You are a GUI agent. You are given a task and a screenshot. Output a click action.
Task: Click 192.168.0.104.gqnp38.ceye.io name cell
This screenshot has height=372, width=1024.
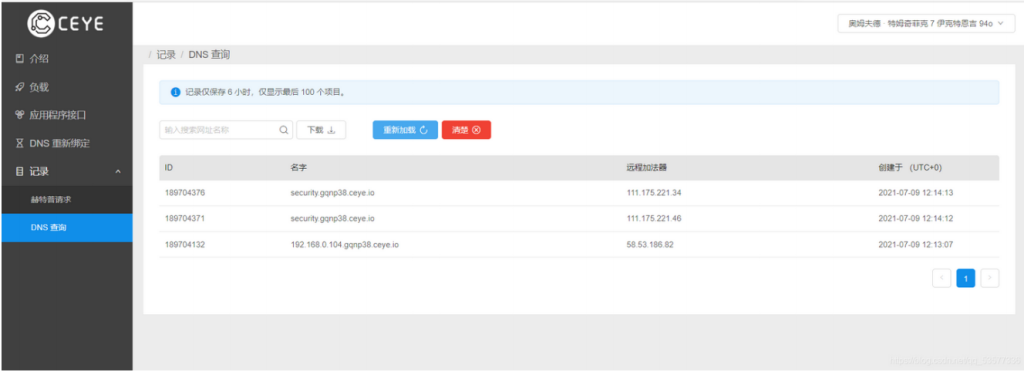344,245
